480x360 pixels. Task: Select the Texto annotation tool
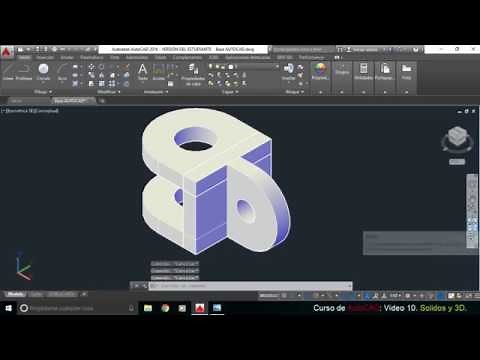(x=143, y=72)
